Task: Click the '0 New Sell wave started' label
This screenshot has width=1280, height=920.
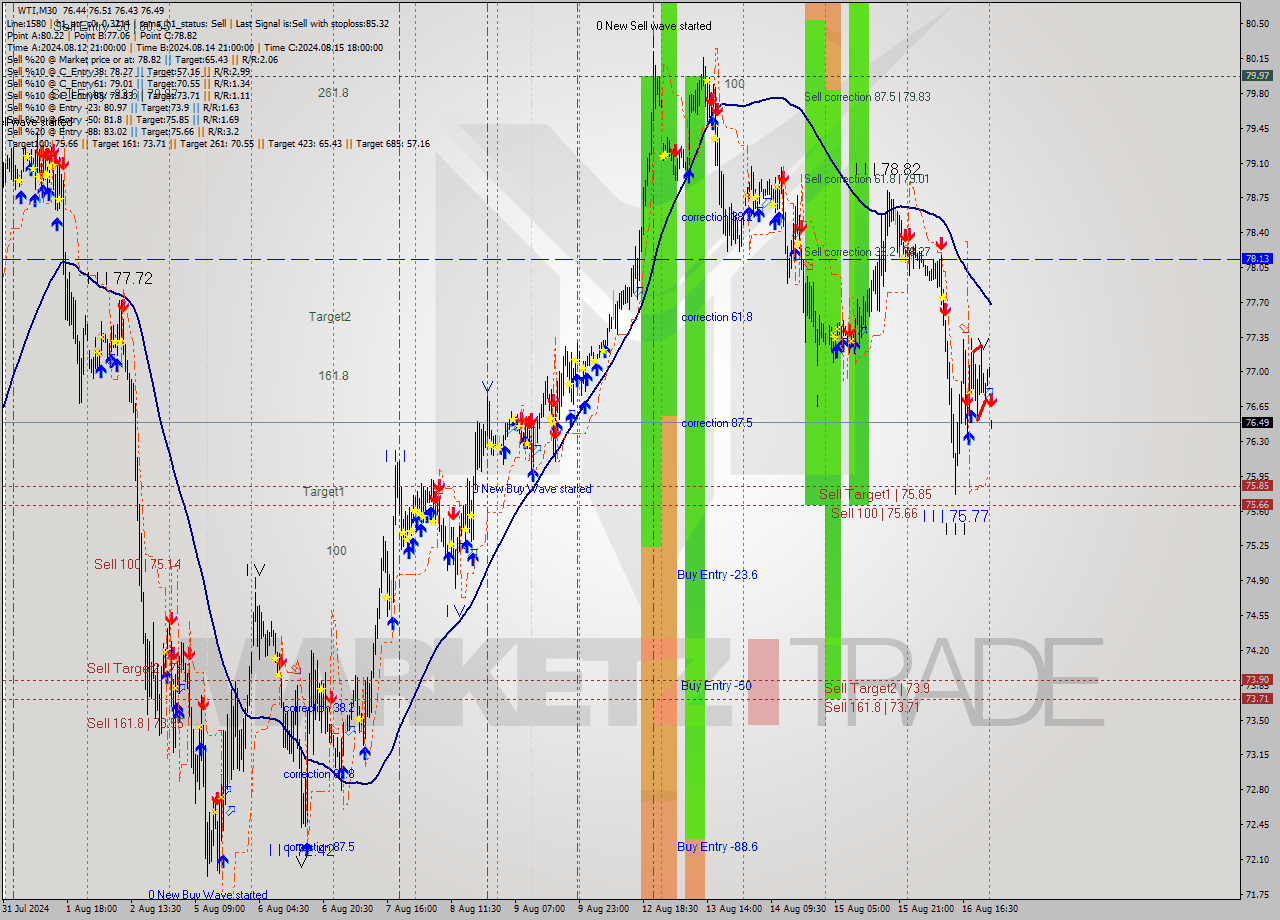Action: click(x=654, y=26)
